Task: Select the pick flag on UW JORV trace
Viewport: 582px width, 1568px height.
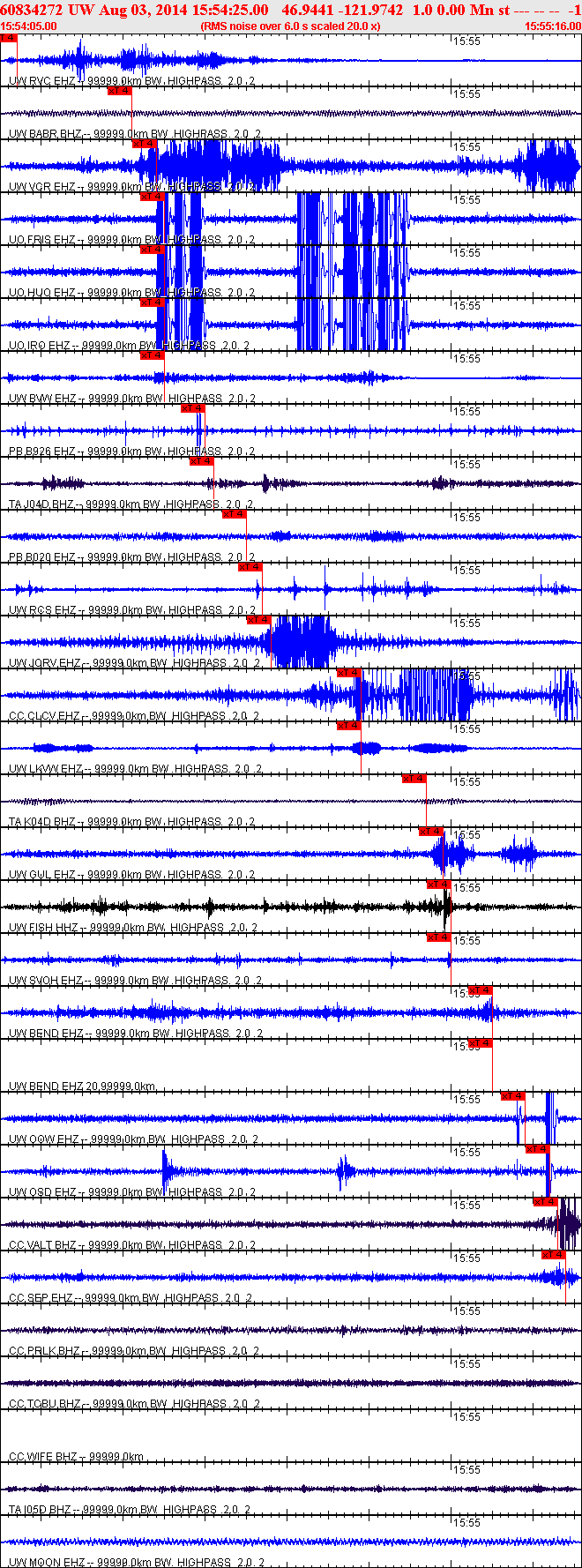Action: coord(258,620)
